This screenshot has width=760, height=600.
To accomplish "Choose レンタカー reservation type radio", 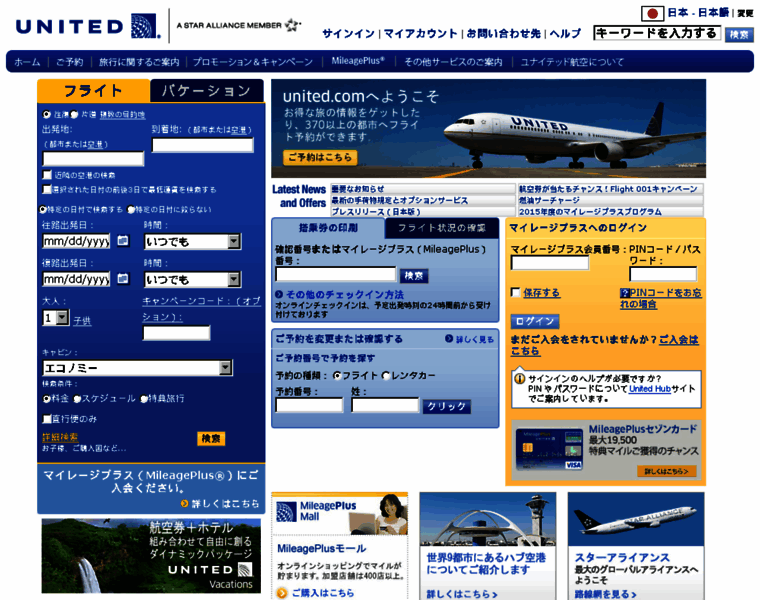I will pyautogui.click(x=386, y=376).
